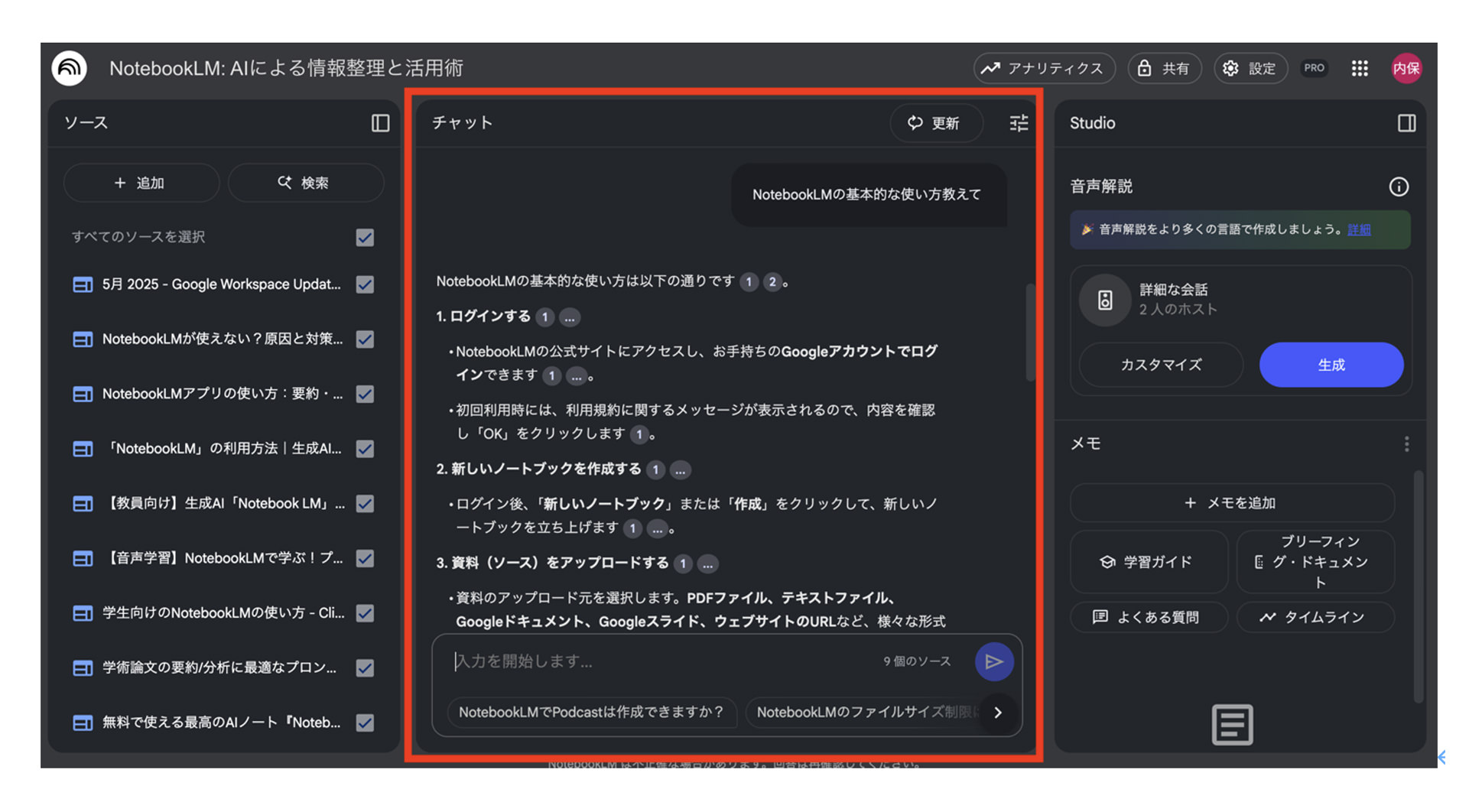Expand the source snippet beside ログインする heading
This screenshot has width=1482, height=812.
[569, 317]
